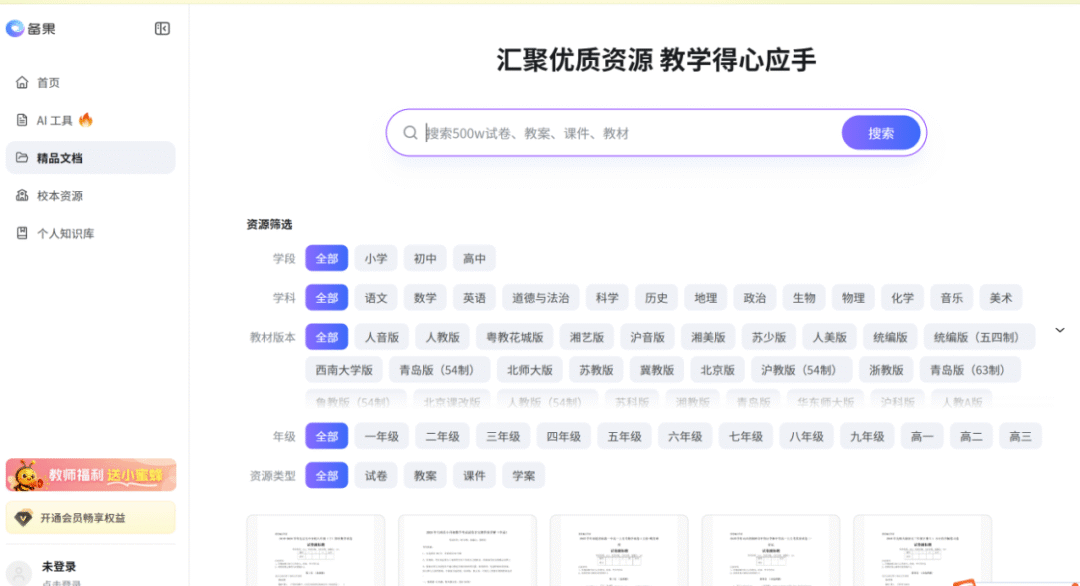Open the first document thumbnail
1080x586 pixels.
tap(316, 550)
